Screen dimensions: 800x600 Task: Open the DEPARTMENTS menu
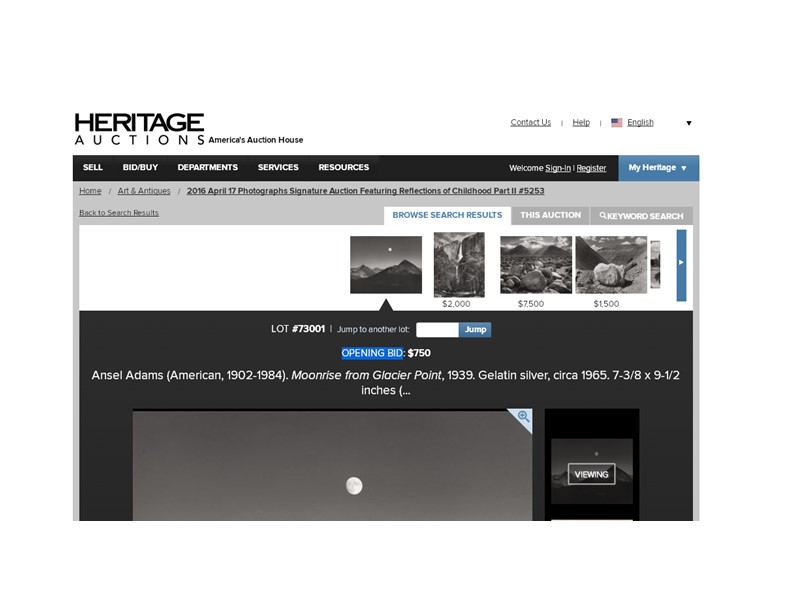coord(208,167)
